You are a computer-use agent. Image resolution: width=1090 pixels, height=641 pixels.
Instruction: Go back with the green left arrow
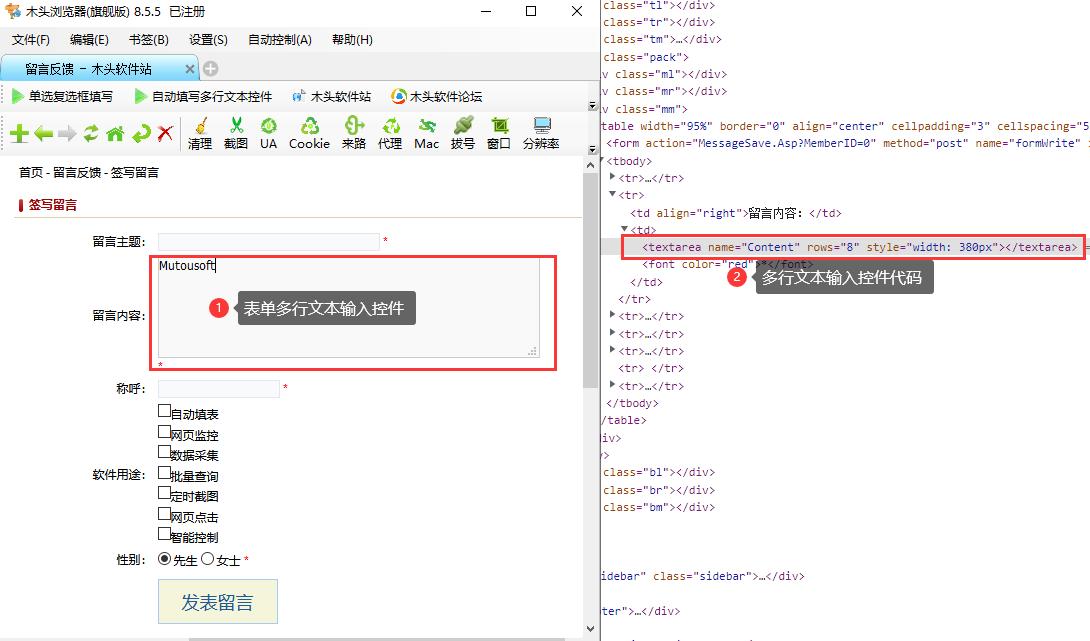coord(43,134)
